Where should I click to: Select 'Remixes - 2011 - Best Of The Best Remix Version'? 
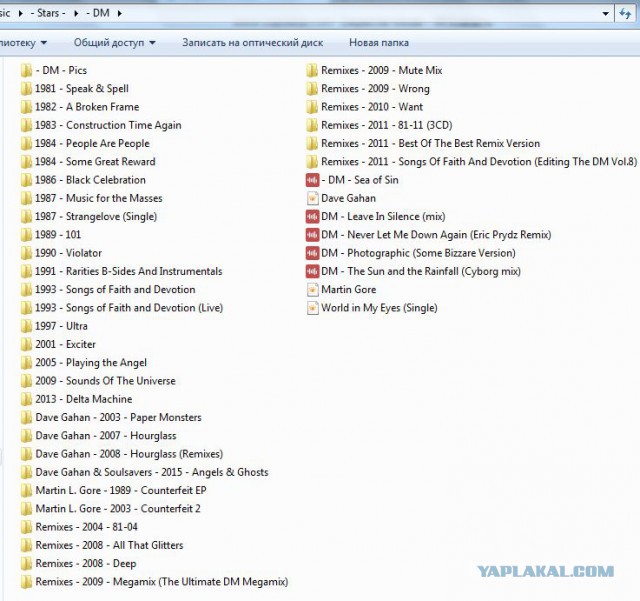coord(431,144)
